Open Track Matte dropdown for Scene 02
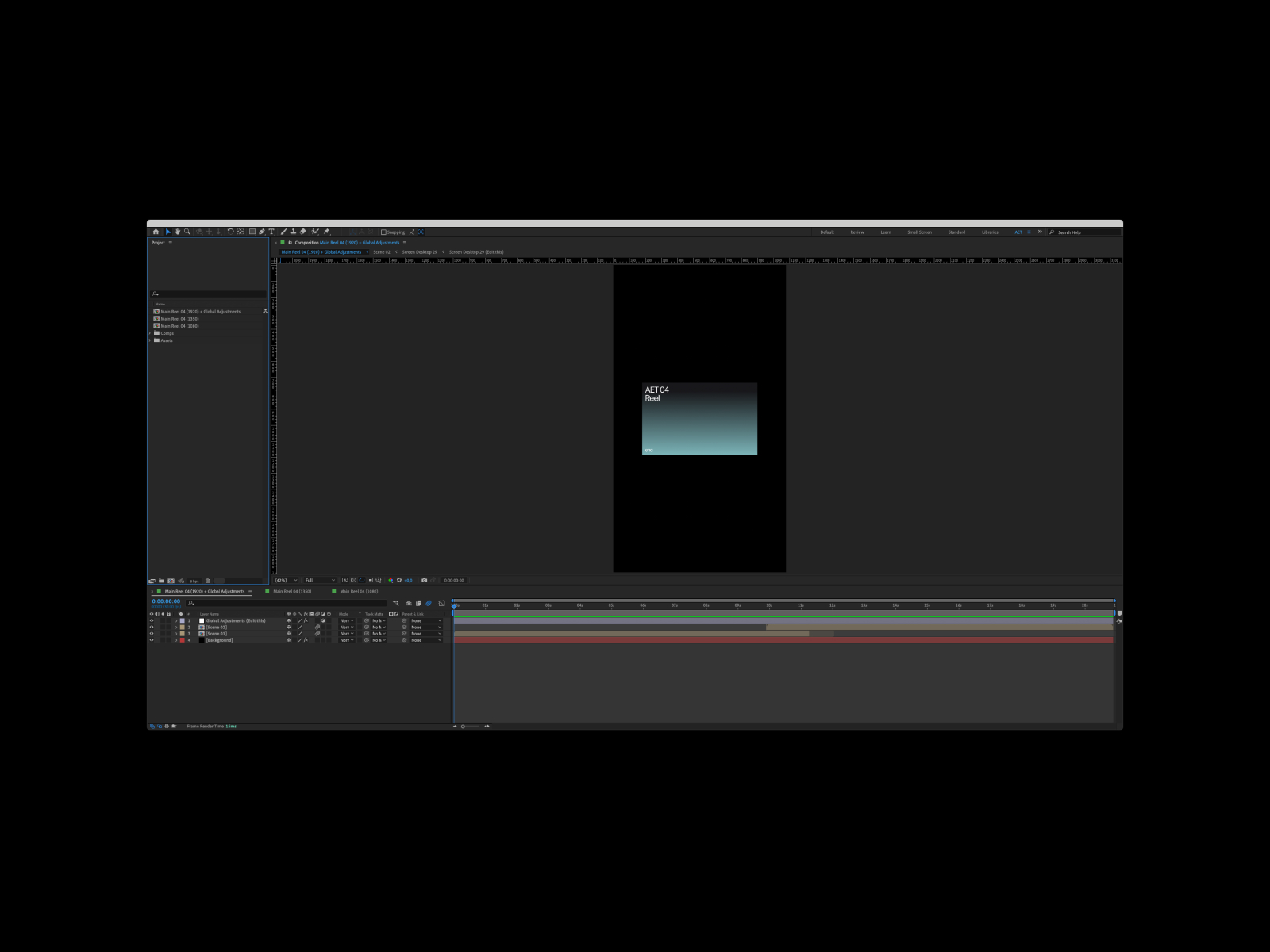 (379, 627)
